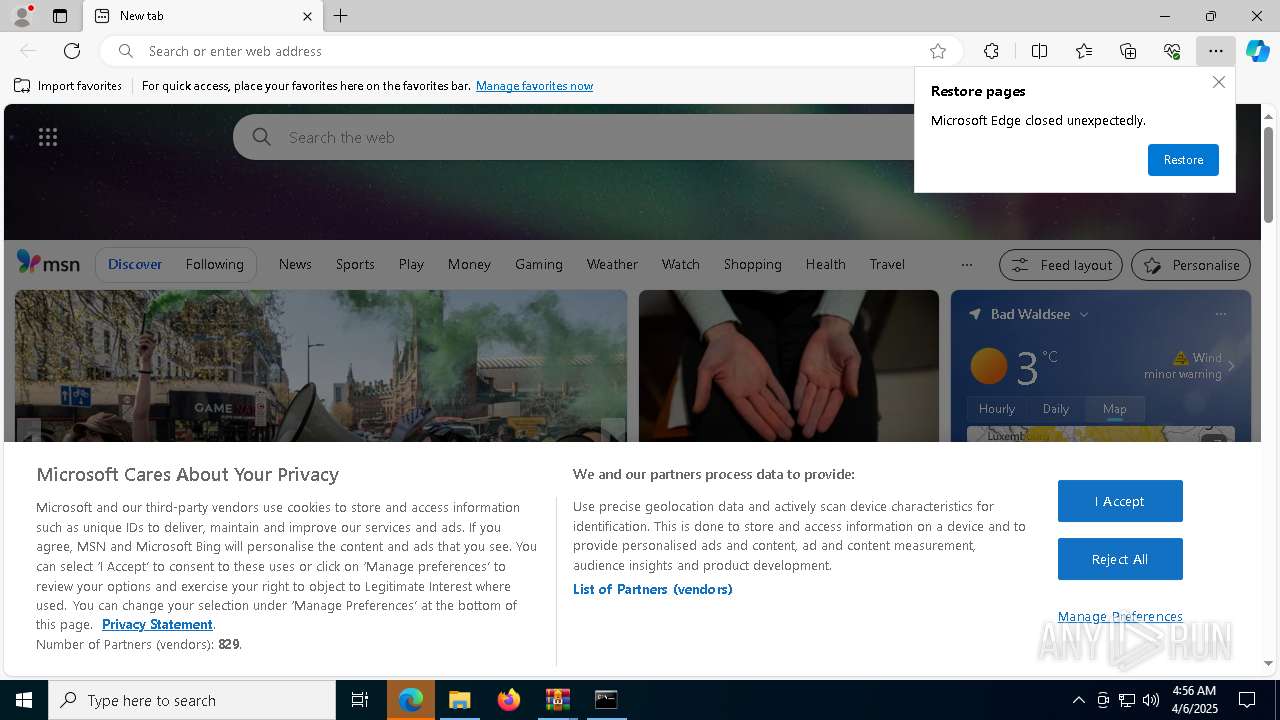The image size is (1280, 720).
Task: Open Manage Preferences link
Action: (1120, 616)
